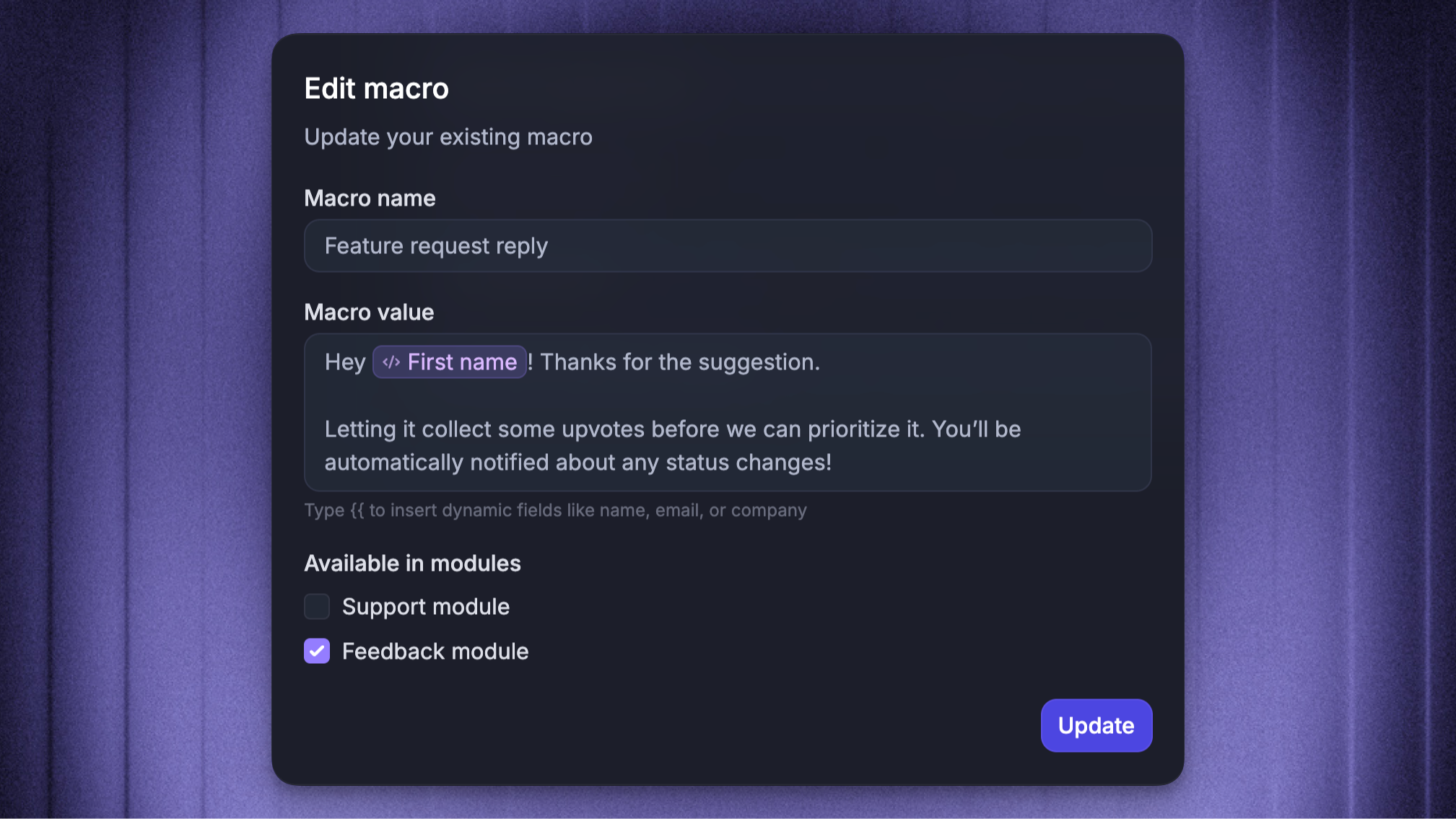Focus the Macro name input field
Image resolution: width=1456 pixels, height=819 pixels.
point(728,246)
